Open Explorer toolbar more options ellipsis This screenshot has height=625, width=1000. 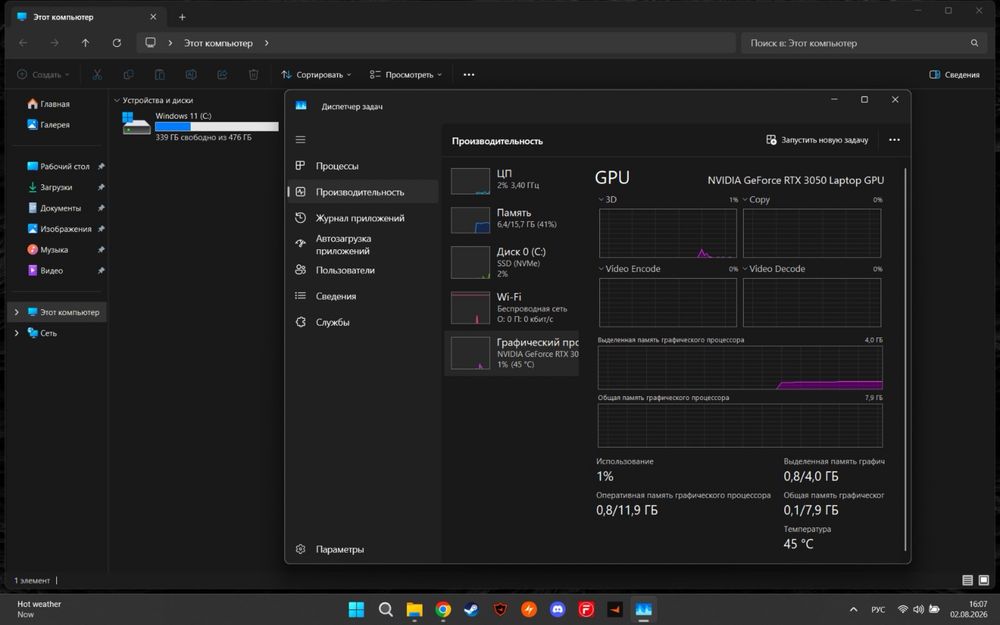(x=469, y=75)
